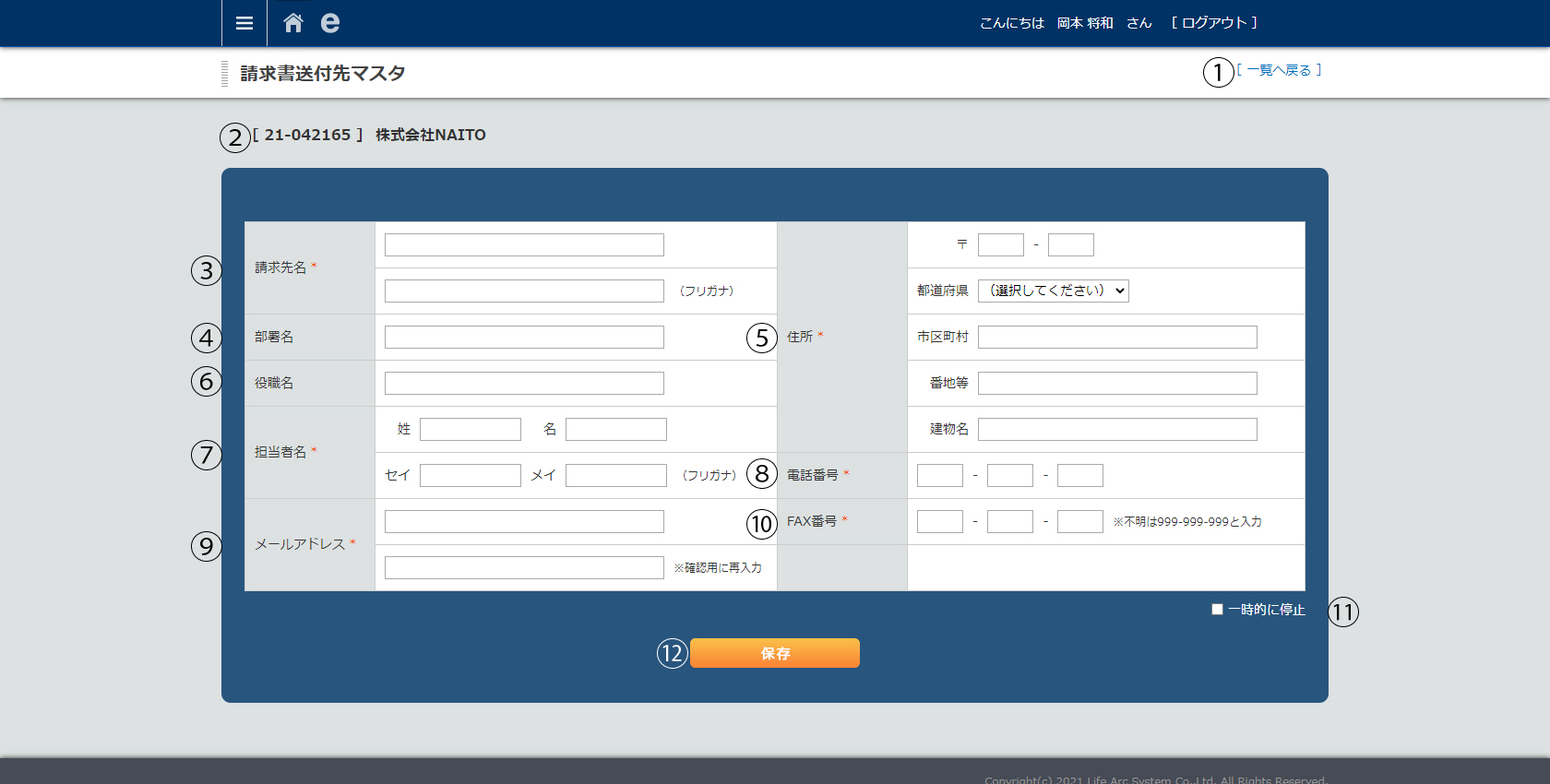Select the 建物名 building name field
This screenshot has width=1550, height=784.
(1117, 429)
